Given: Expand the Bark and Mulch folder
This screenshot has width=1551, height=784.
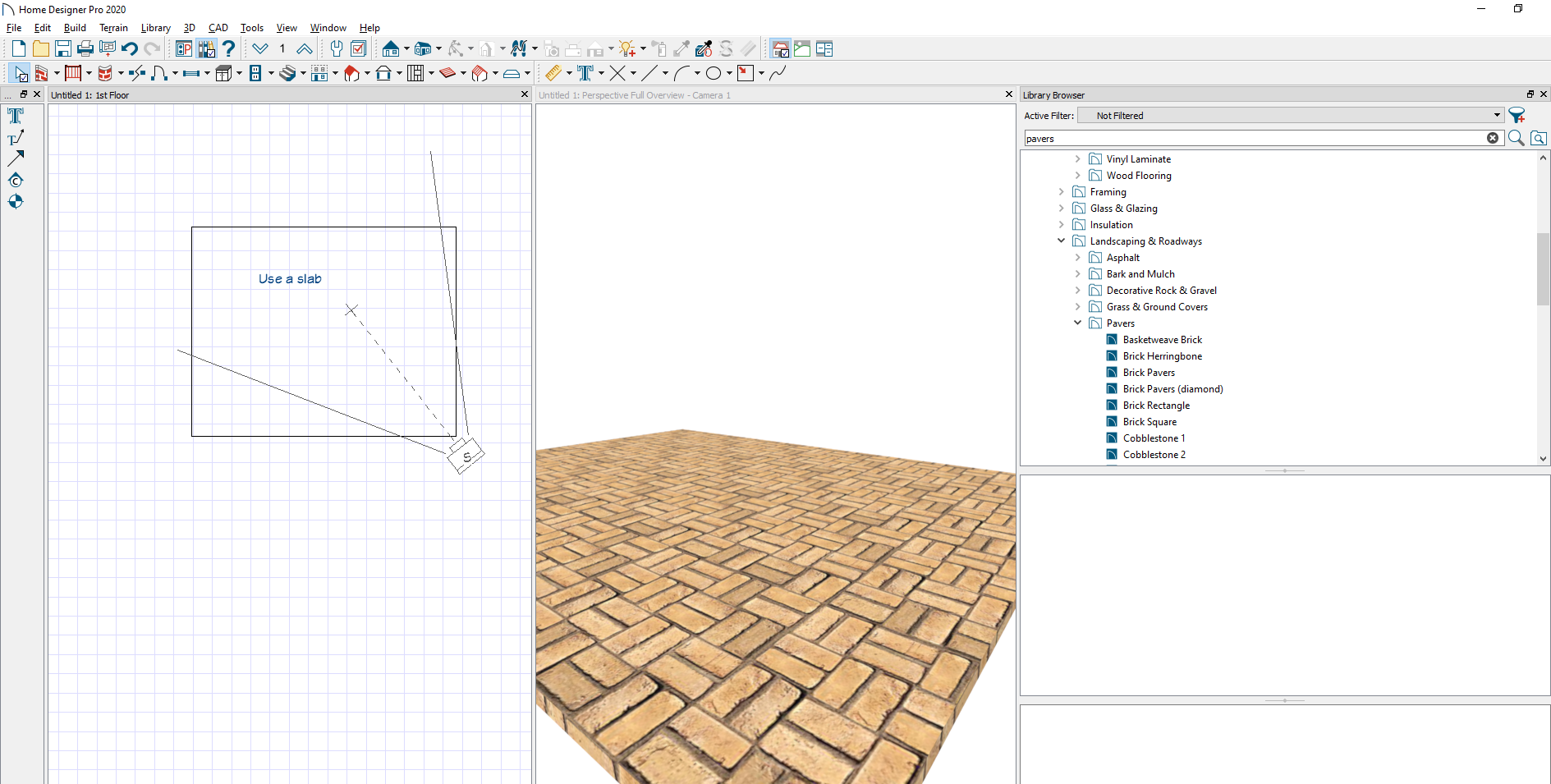Looking at the screenshot, I should 1077,274.
